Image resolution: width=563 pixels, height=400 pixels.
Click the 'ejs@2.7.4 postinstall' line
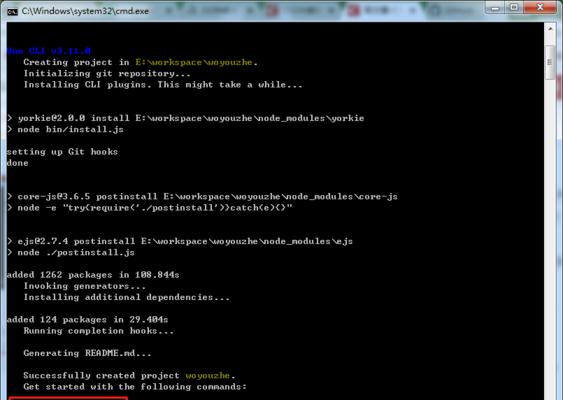(x=180, y=241)
